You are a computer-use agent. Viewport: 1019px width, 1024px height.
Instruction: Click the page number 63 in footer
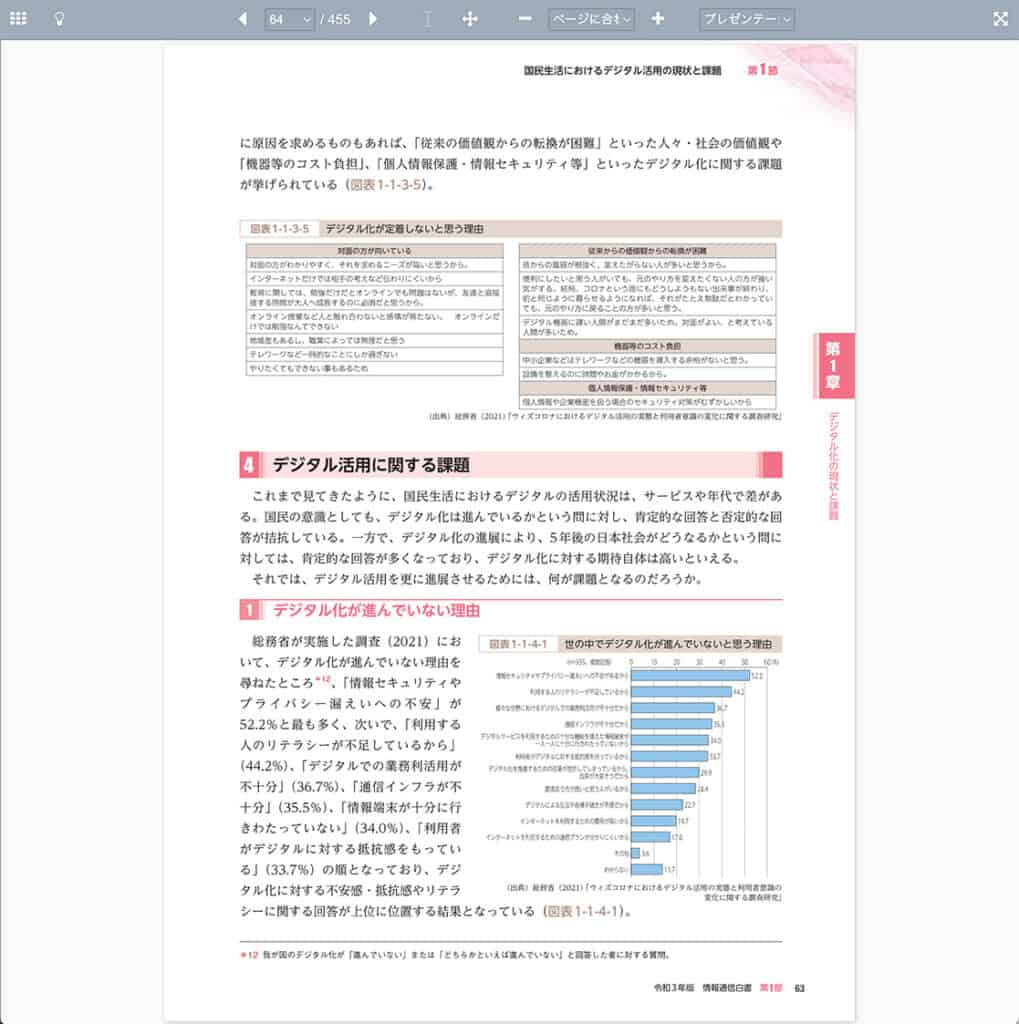click(x=800, y=988)
